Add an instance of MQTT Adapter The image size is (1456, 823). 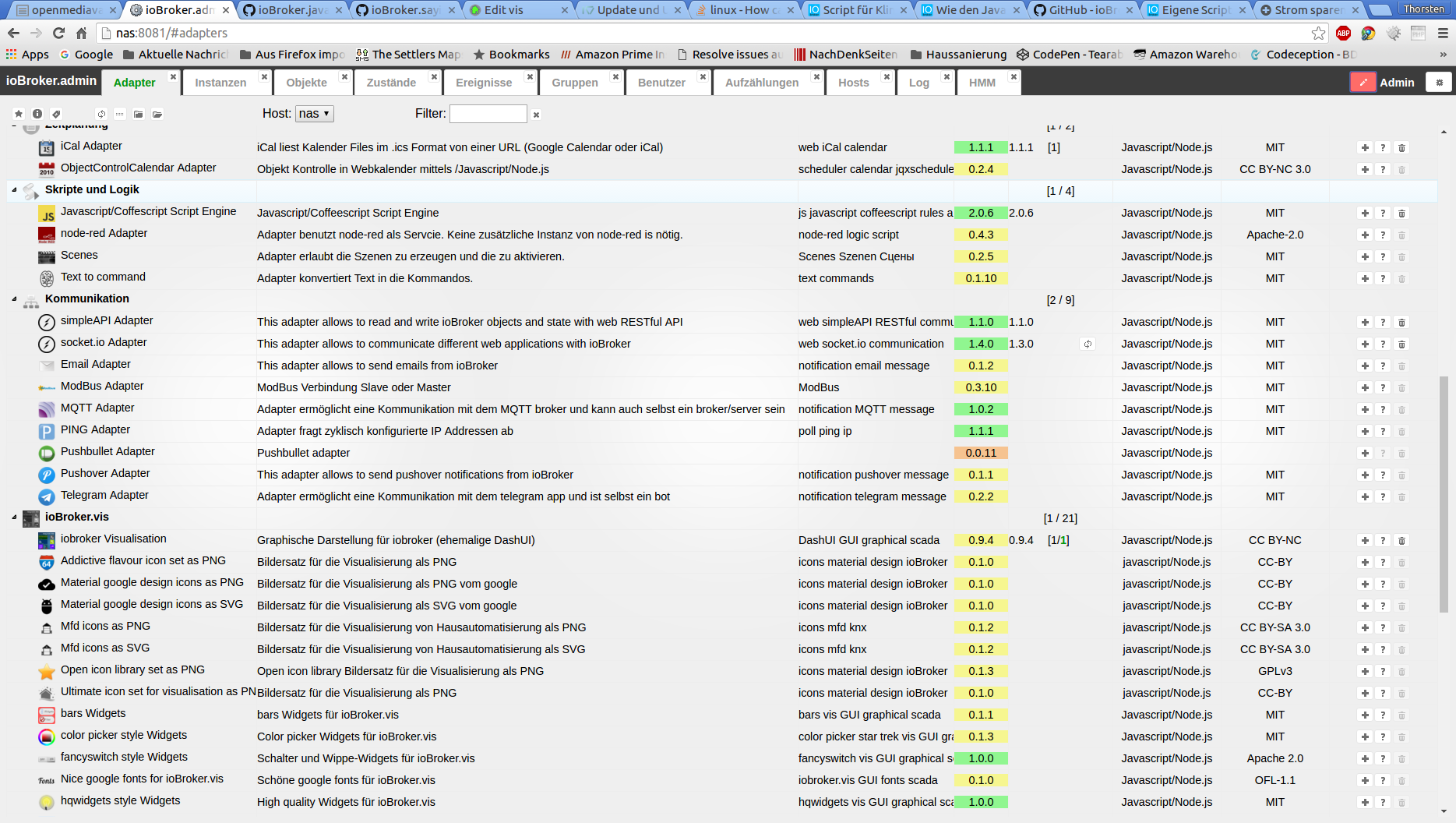click(x=1365, y=409)
